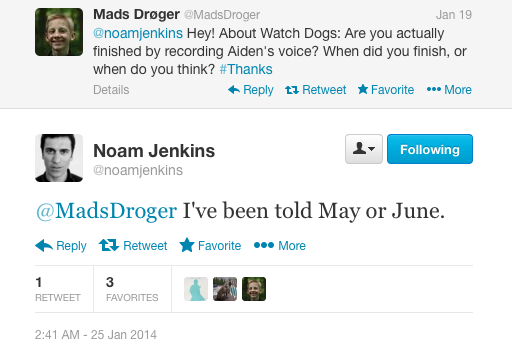512x360 pixels.
Task: Reply to Noam Jenkins' tweet
Action: (61, 246)
